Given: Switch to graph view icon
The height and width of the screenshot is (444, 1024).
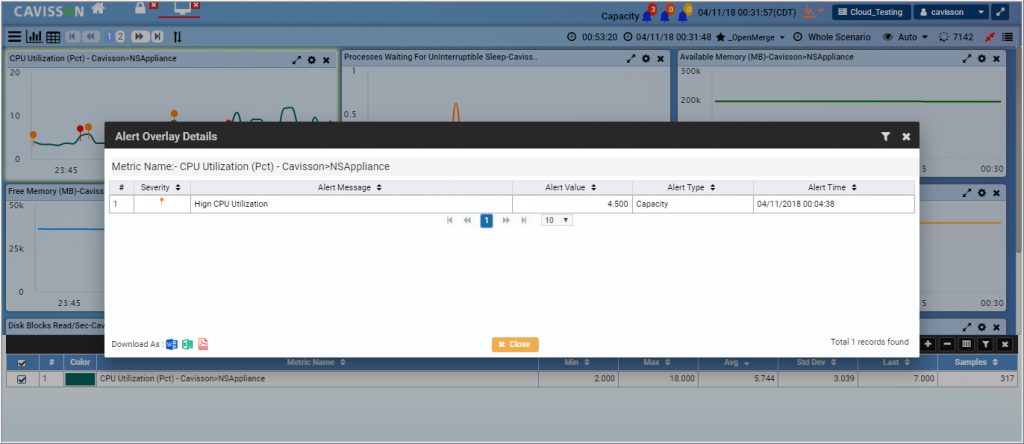Looking at the screenshot, I should [x=35, y=37].
